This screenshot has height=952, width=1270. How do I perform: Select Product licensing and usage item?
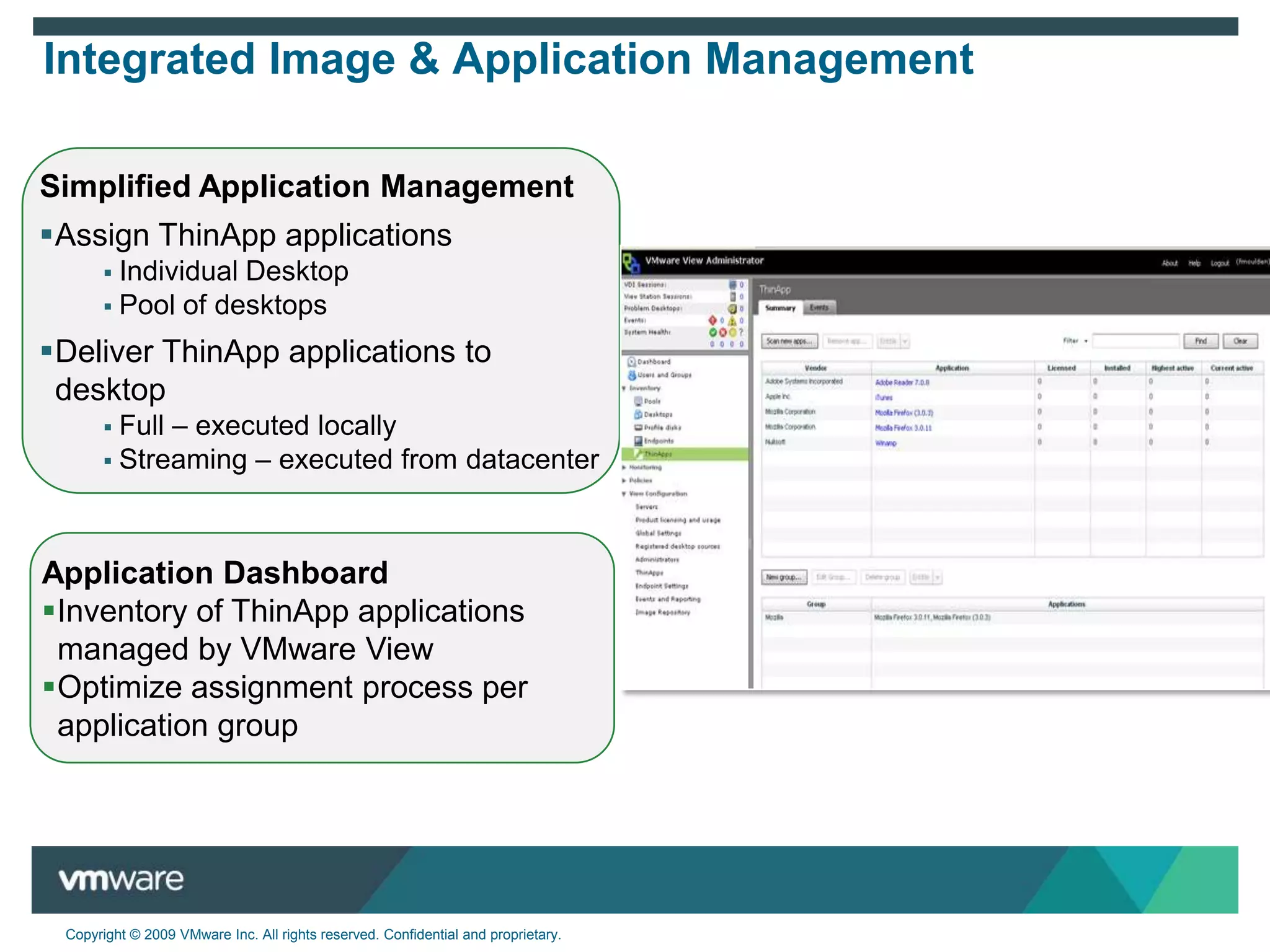(678, 520)
